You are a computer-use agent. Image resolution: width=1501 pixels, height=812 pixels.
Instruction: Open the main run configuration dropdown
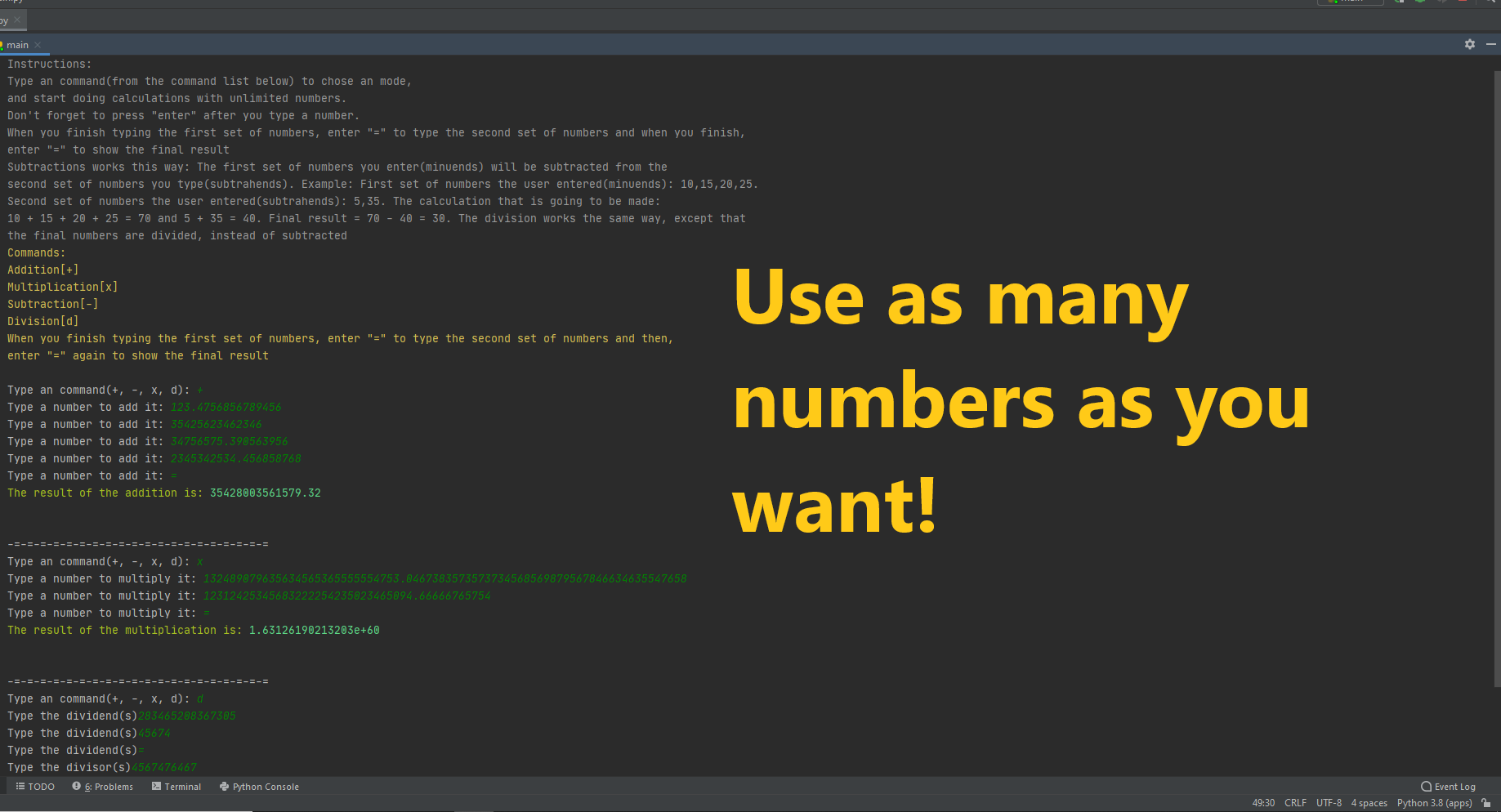(x=1350, y=2)
